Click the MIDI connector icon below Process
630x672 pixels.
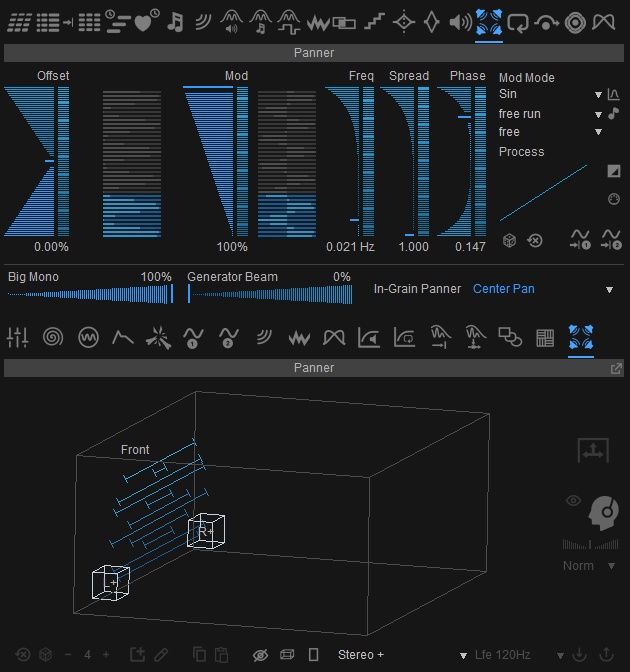pos(614,199)
